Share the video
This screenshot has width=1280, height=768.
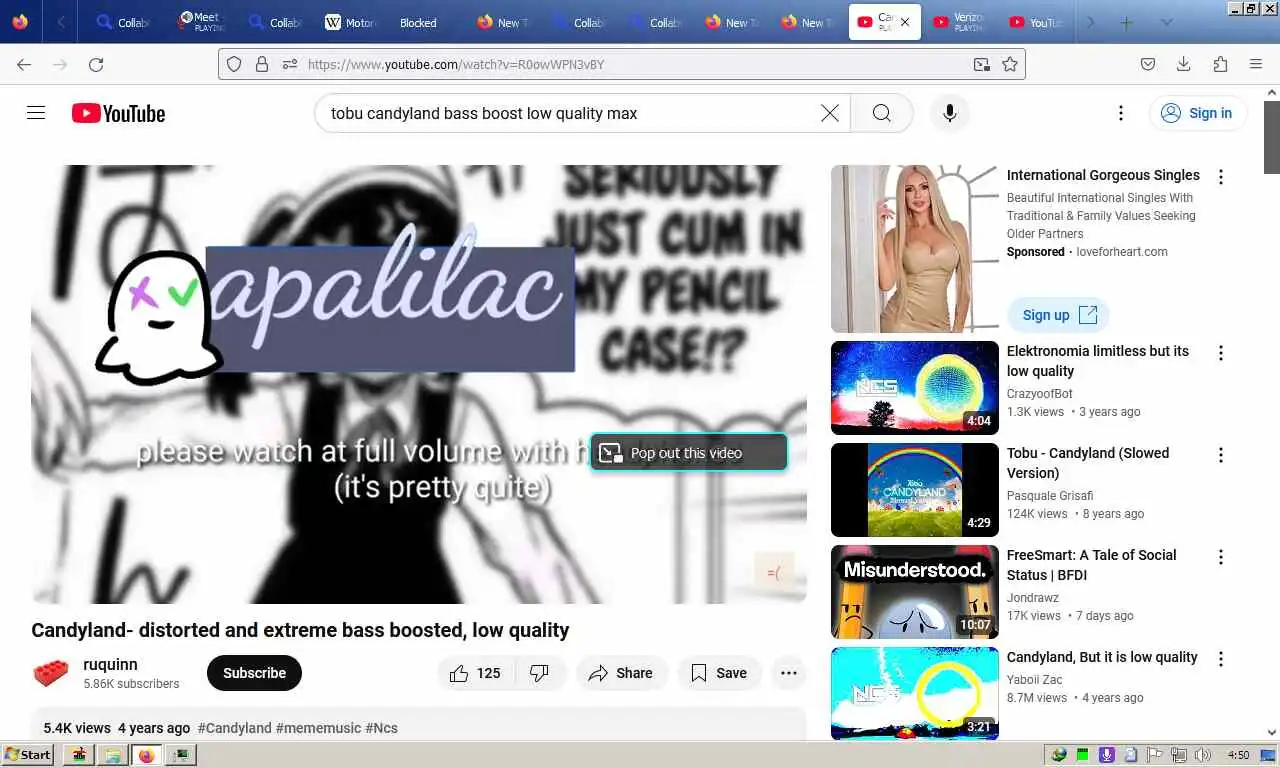click(x=620, y=673)
